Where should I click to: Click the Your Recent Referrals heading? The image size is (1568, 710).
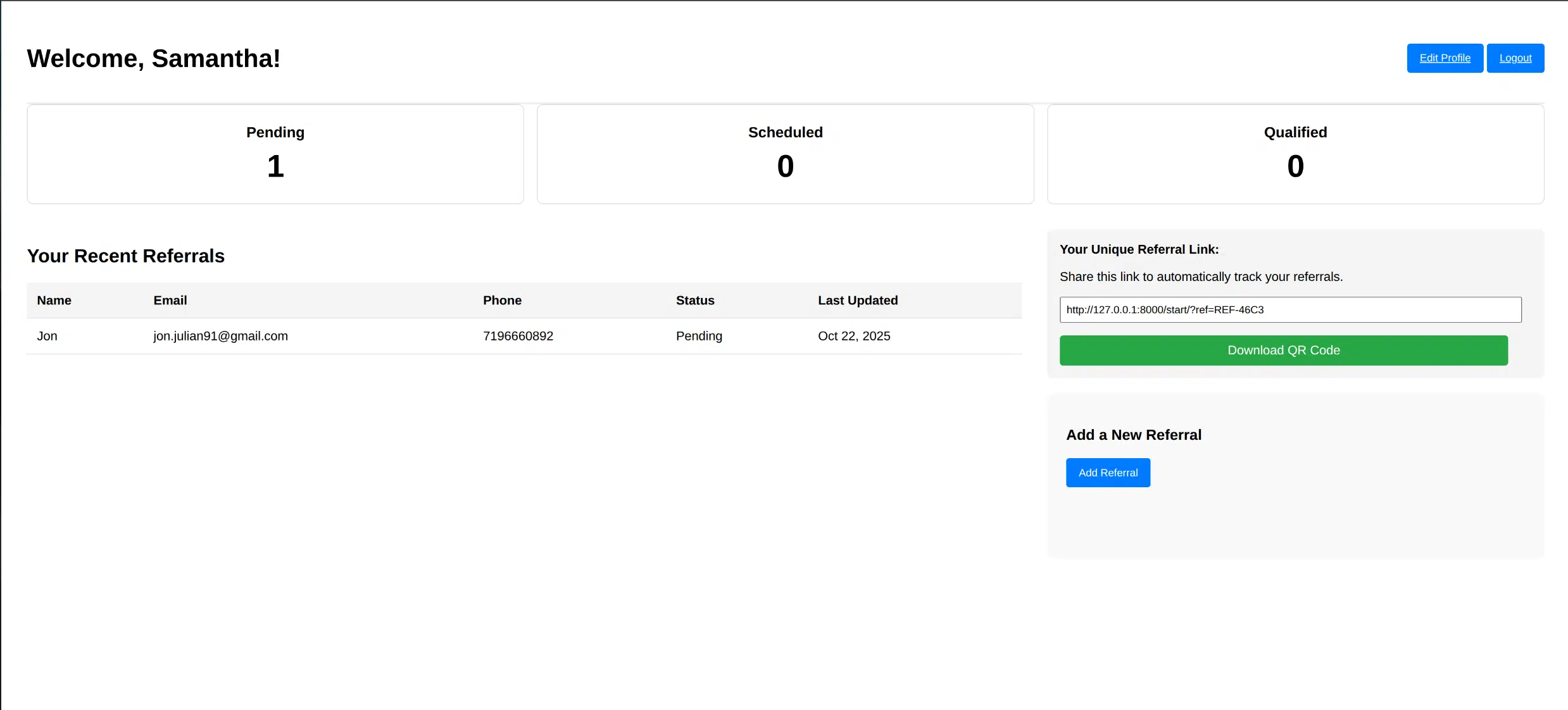(125, 256)
